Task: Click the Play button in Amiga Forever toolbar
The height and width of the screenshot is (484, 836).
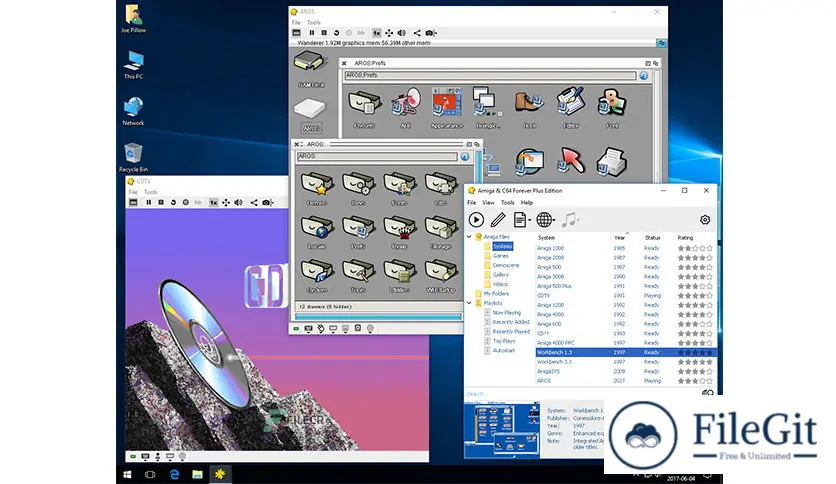Action: [476, 220]
